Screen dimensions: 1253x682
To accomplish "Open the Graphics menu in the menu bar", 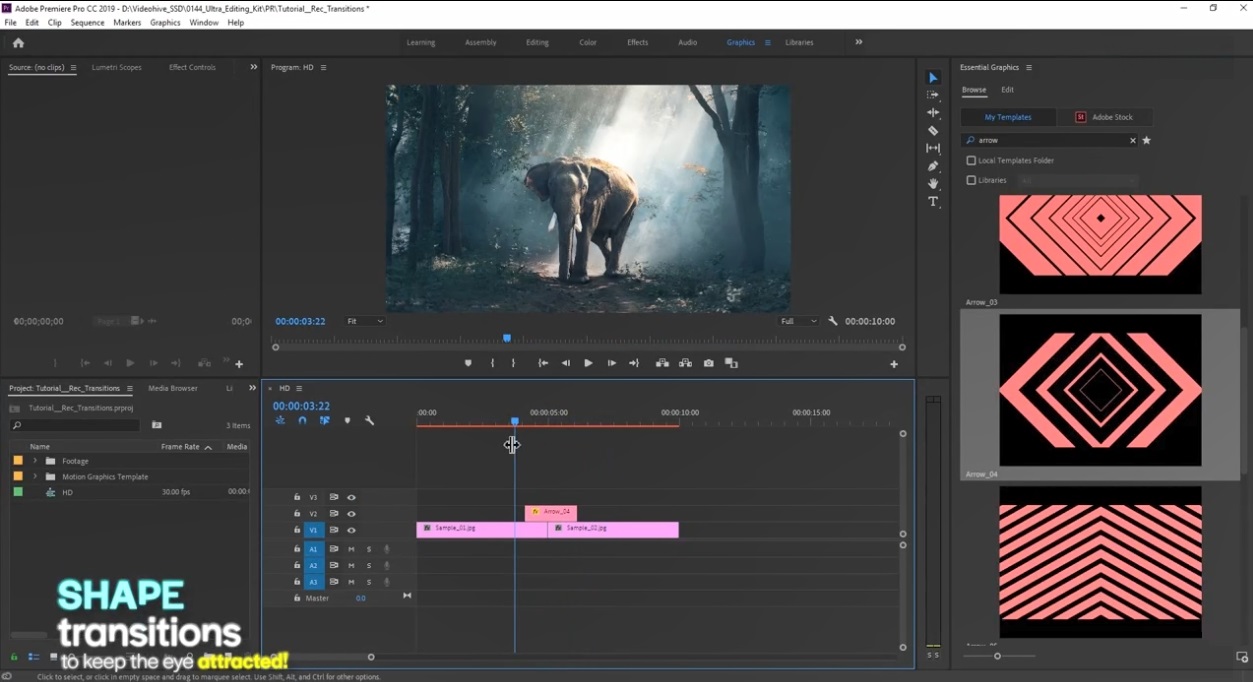I will 165,22.
